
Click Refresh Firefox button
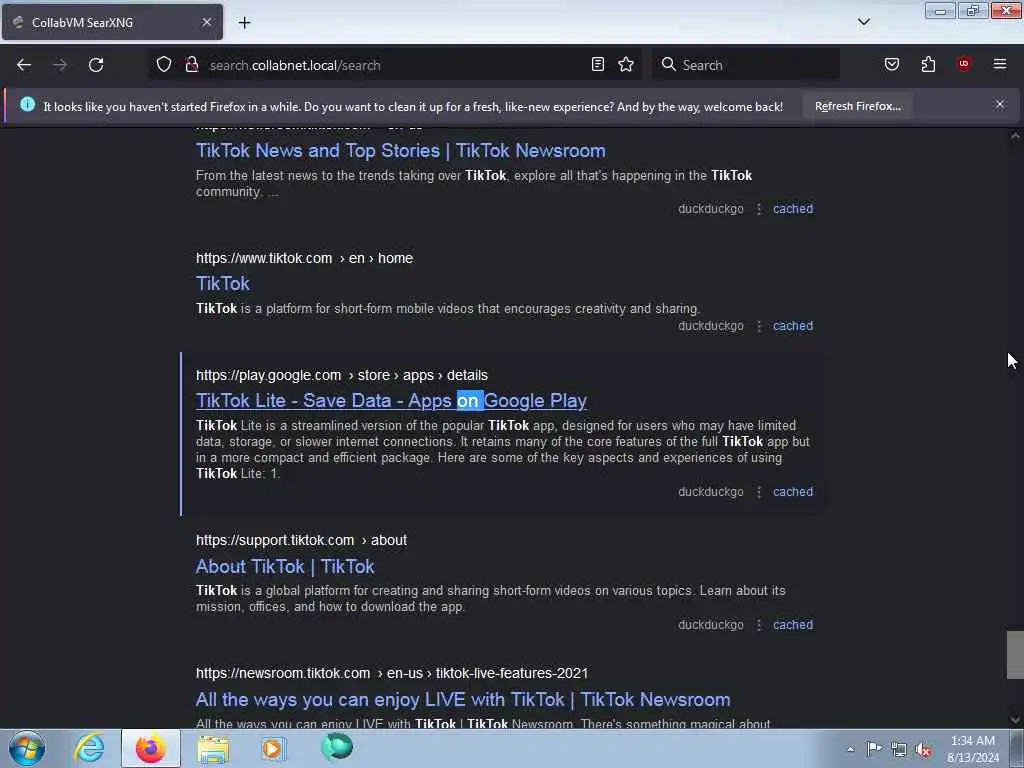pyautogui.click(x=857, y=106)
